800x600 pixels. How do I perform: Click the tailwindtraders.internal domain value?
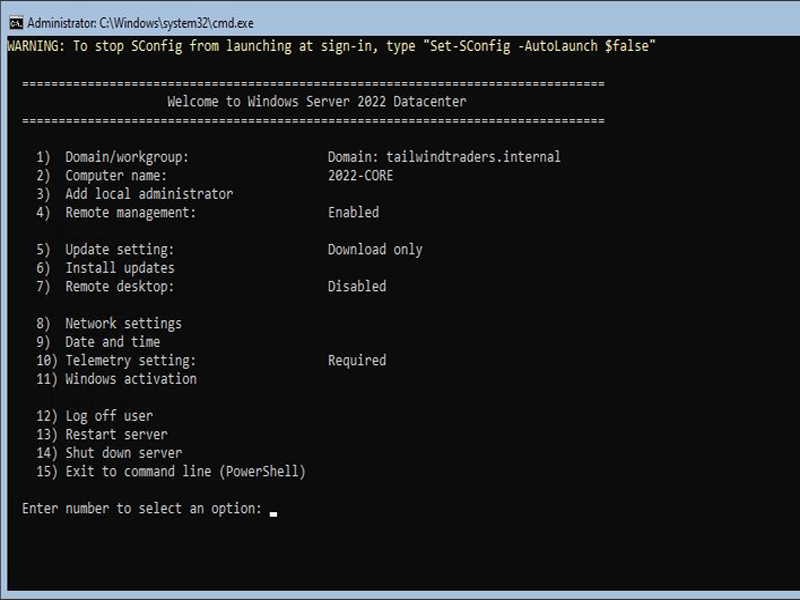point(473,157)
